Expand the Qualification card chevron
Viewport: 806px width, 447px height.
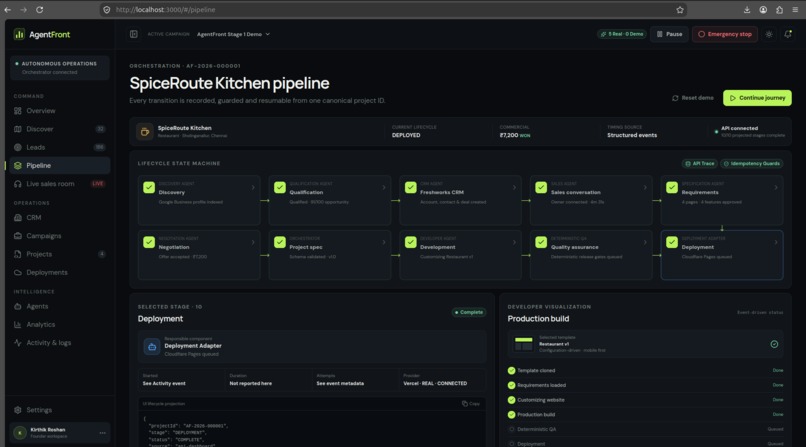point(383,188)
